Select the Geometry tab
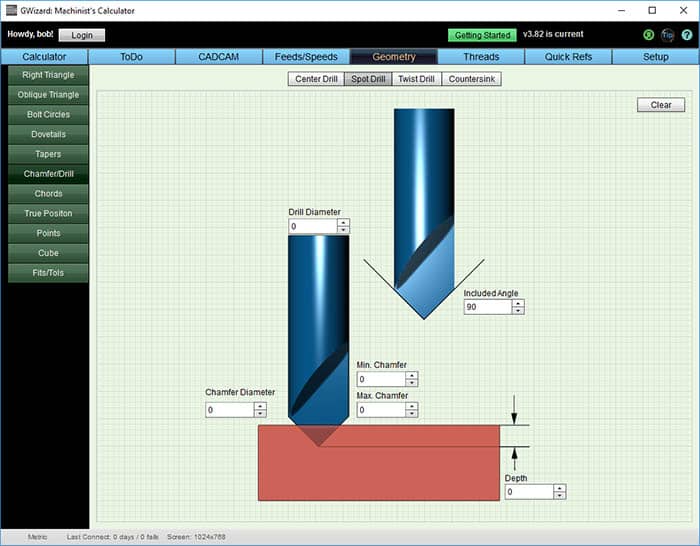Screen dimensions: 700x546 coord(393,57)
